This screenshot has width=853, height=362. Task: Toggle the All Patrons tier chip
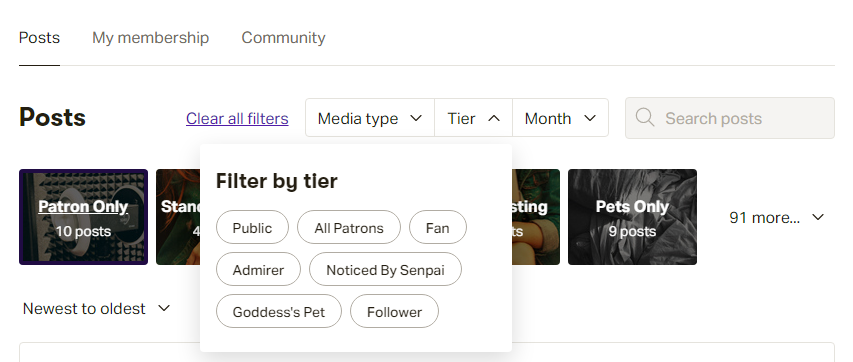pos(349,228)
